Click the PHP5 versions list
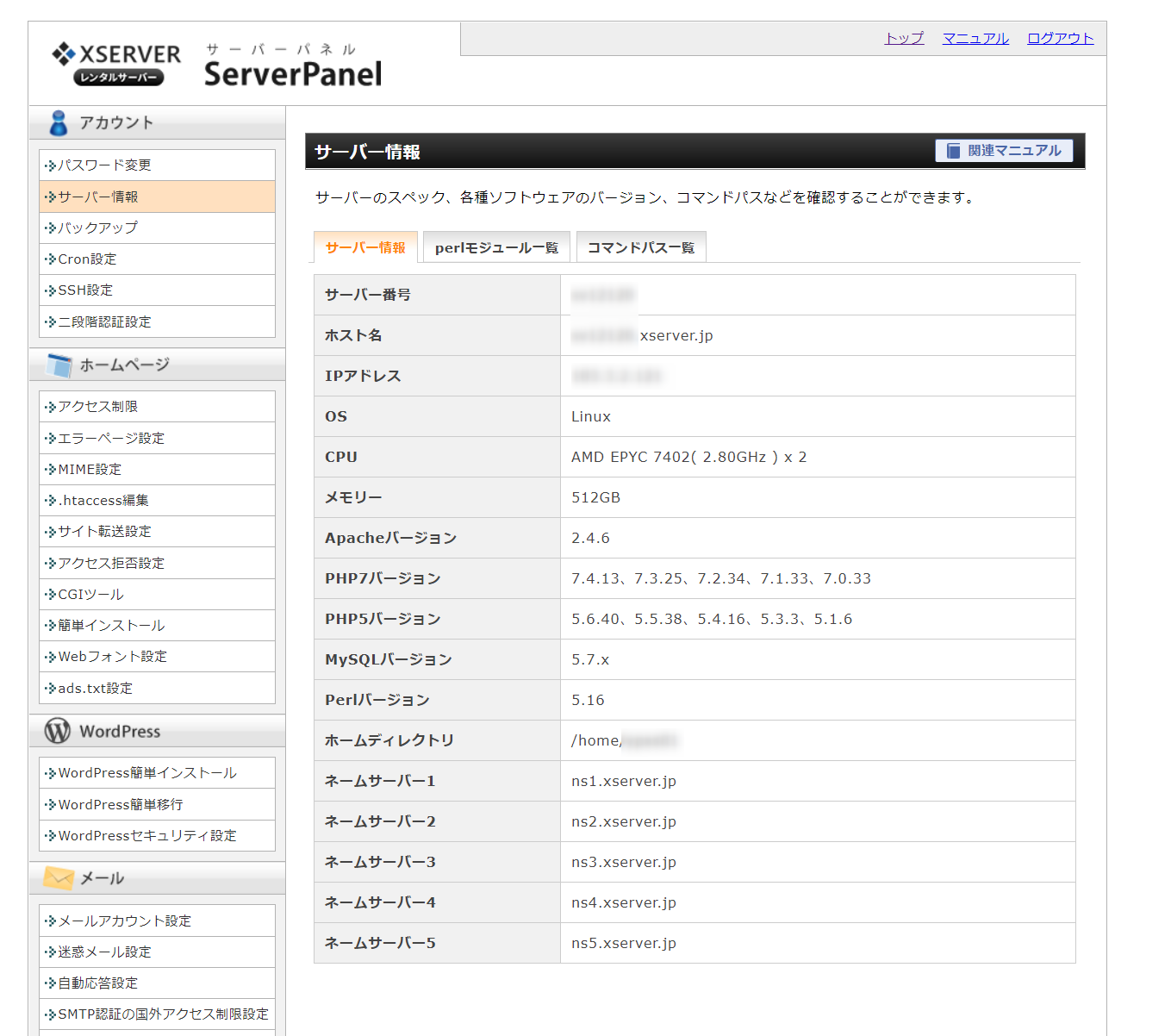Screen dimensions: 1171x1036 click(712, 619)
